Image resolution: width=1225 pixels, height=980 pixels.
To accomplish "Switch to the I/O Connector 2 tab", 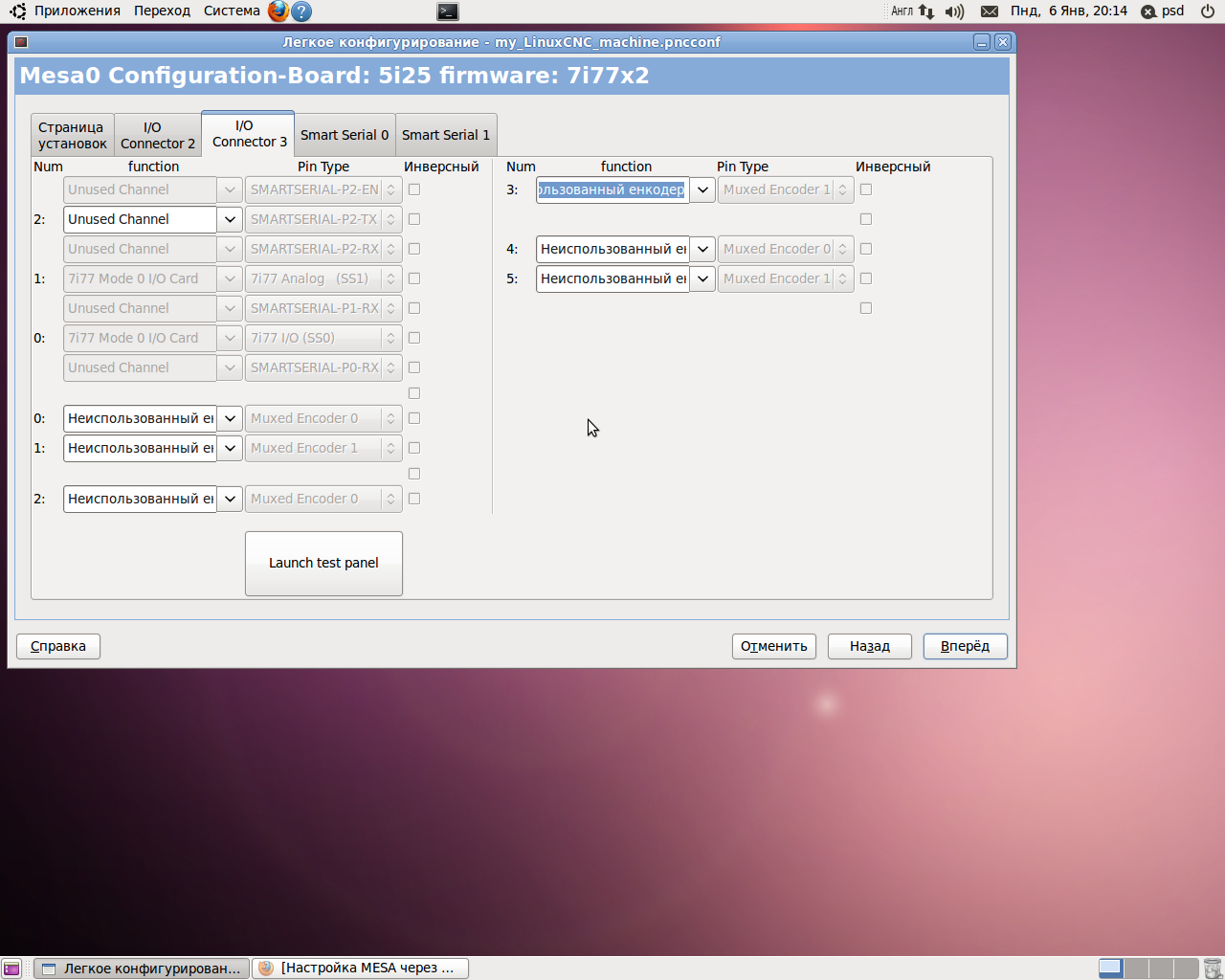I will tap(158, 135).
